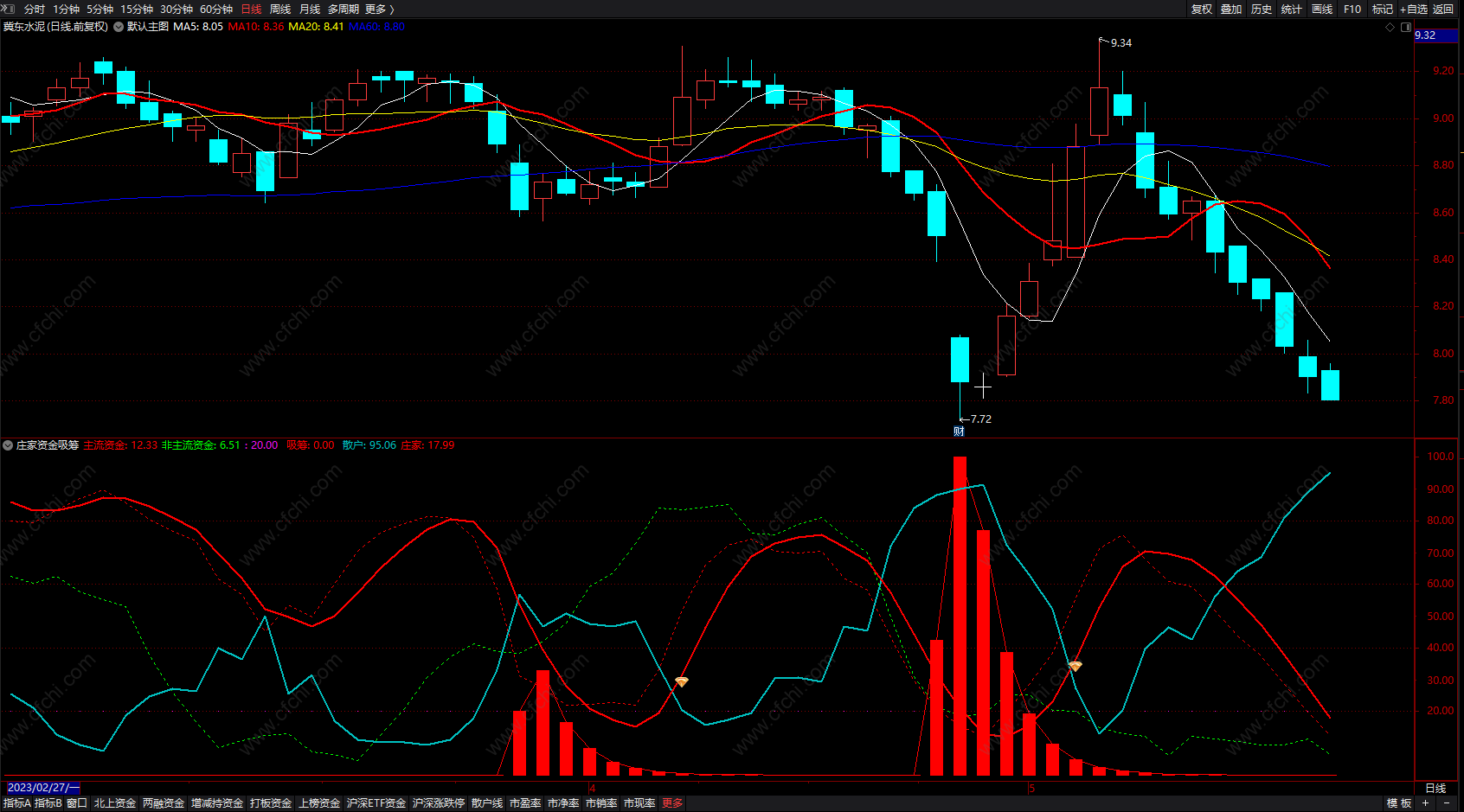1464x812 pixels.
Task: Click the minus zoom-out button at bottom-right
Action: (1448, 803)
